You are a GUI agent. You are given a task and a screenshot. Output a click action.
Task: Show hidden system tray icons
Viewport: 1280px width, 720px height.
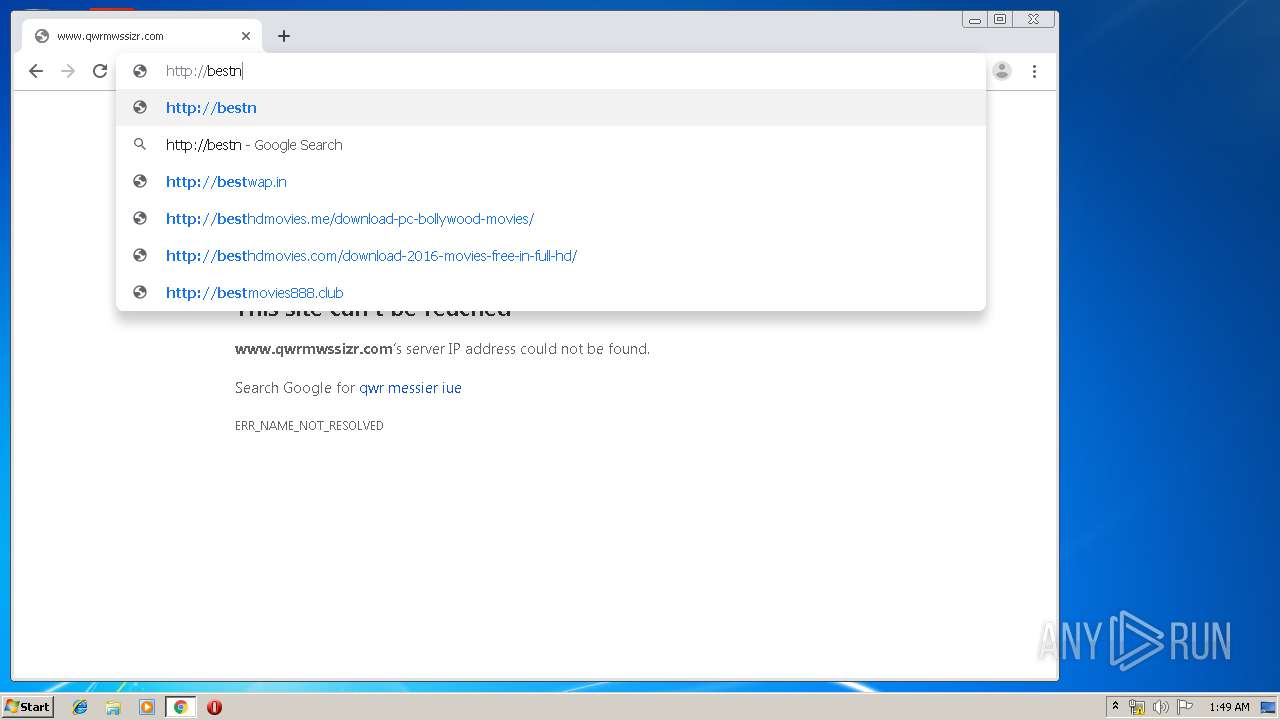[1115, 707]
